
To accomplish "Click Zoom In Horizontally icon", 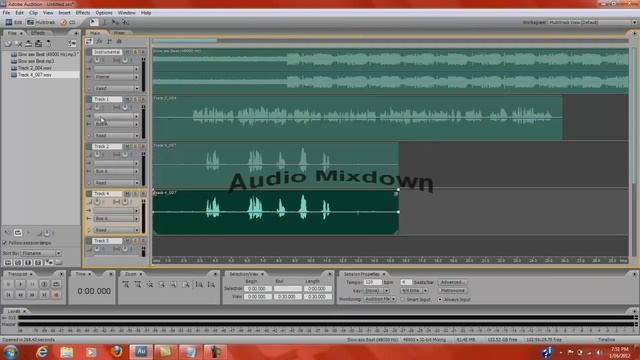I will (x=126, y=284).
